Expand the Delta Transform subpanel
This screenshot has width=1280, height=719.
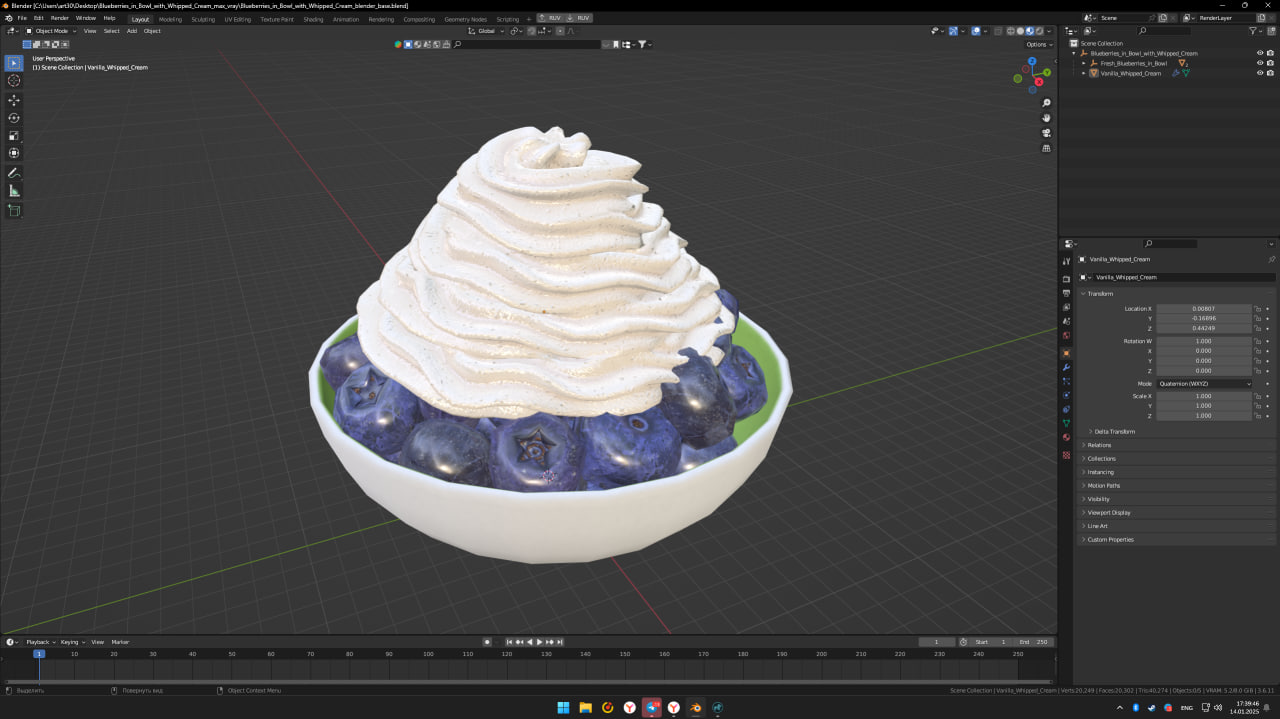1114,431
